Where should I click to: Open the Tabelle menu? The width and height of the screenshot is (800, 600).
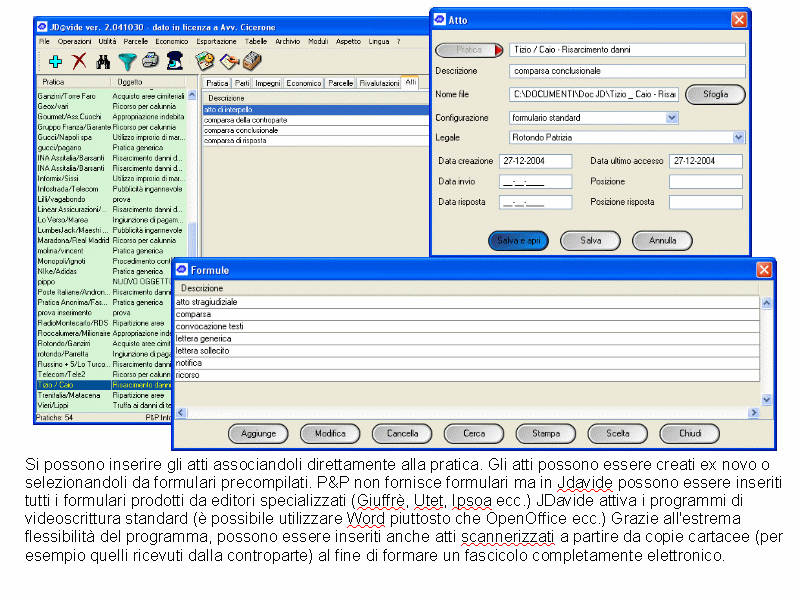256,41
